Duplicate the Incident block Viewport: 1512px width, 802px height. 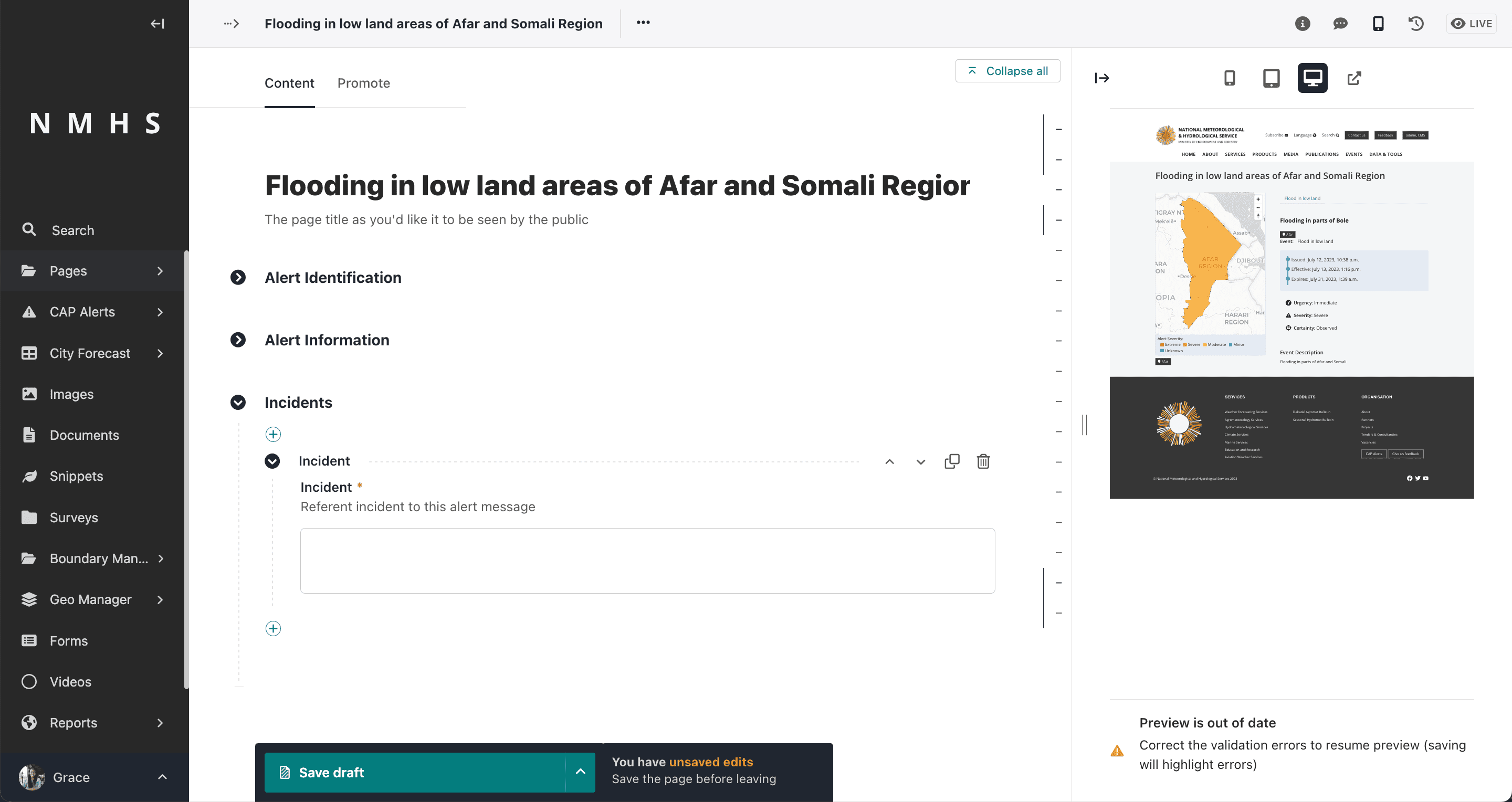point(952,462)
